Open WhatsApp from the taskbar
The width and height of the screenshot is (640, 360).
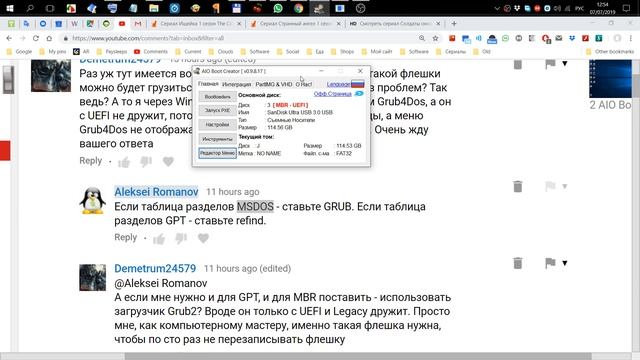[278, 8]
